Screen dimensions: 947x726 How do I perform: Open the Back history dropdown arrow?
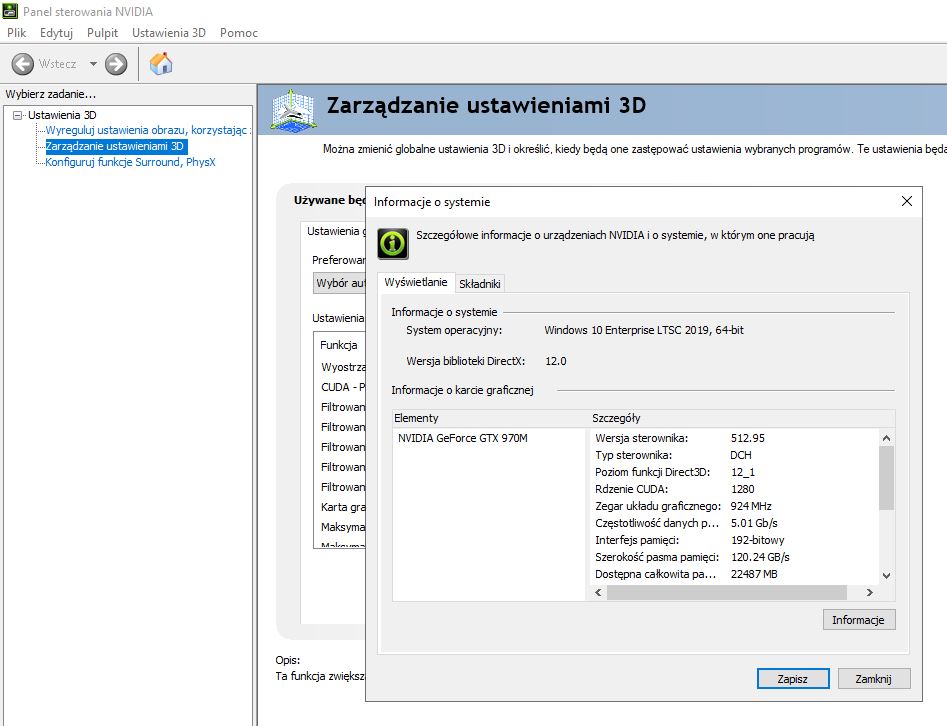tap(93, 64)
